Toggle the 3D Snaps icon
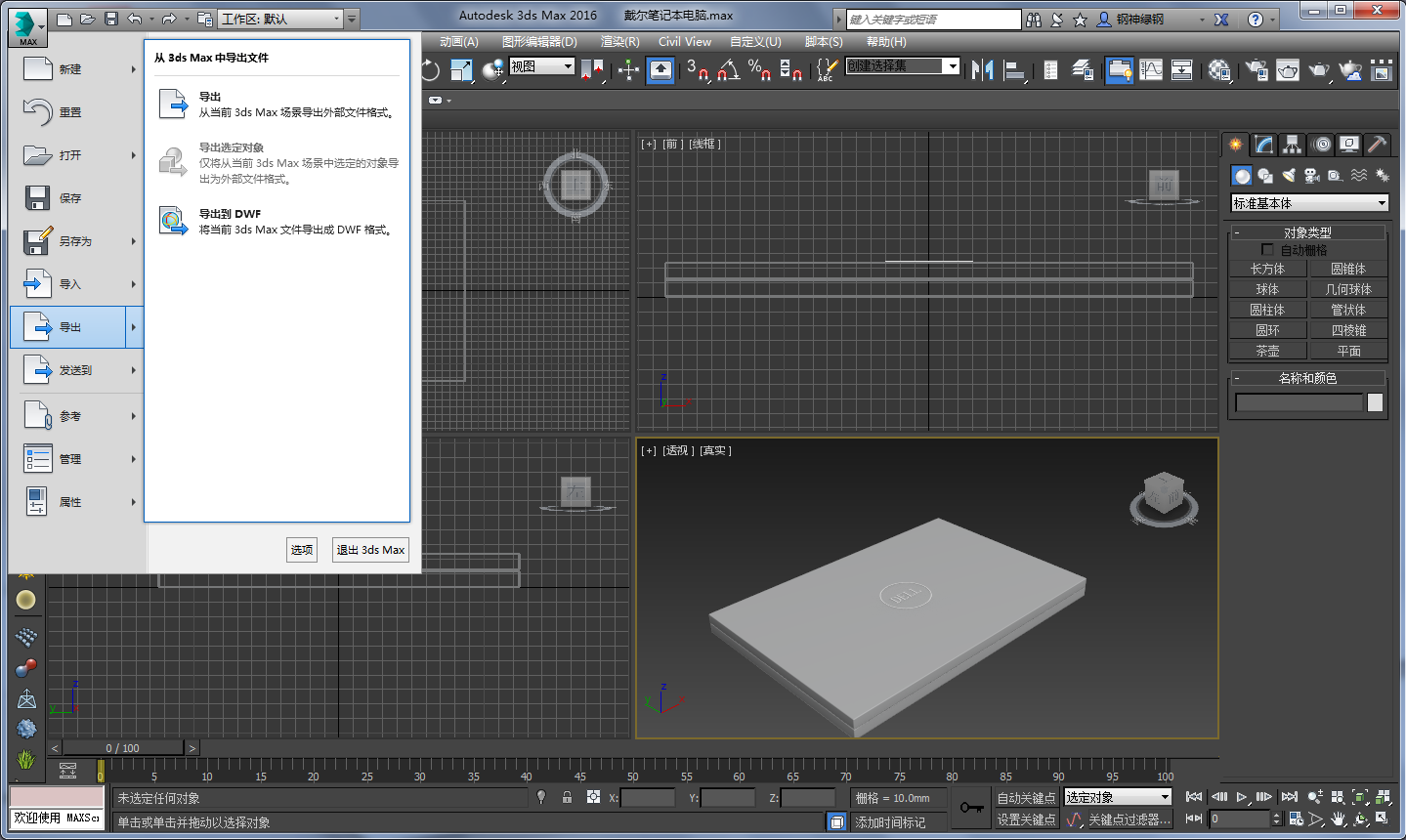 pyautogui.click(x=698, y=69)
